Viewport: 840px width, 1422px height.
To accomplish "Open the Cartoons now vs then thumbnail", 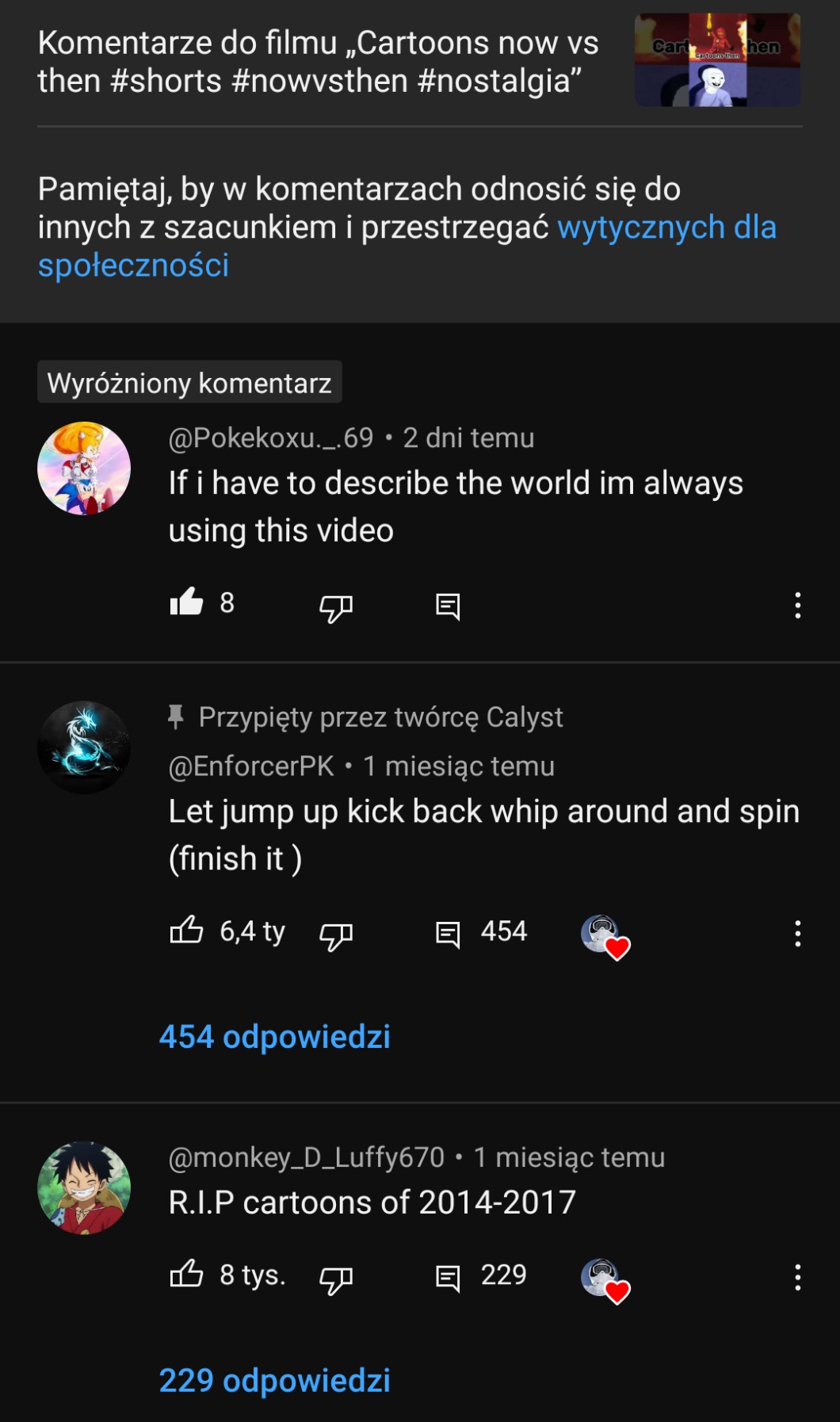I will coord(717,60).
